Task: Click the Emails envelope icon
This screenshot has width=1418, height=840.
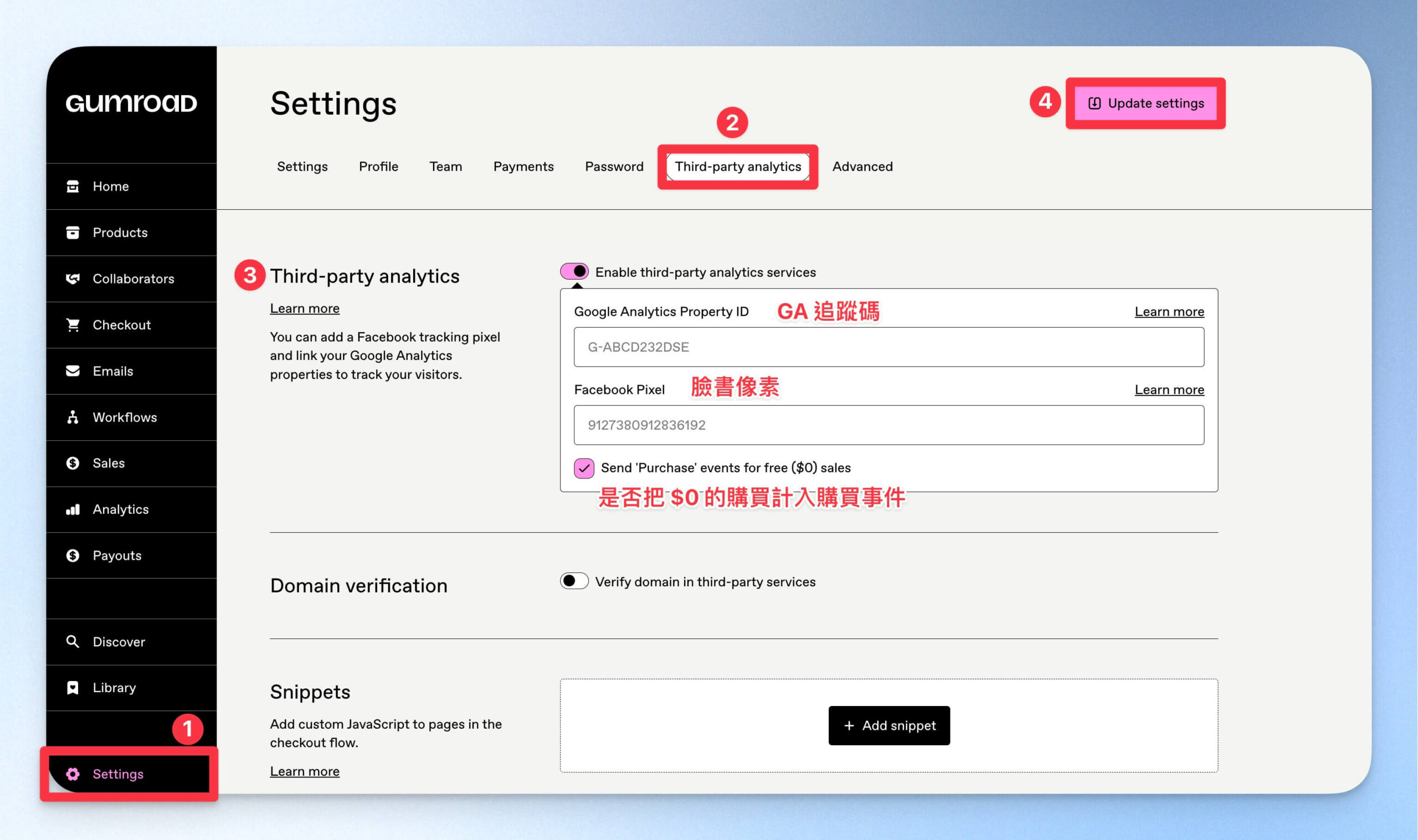Action: (x=73, y=371)
